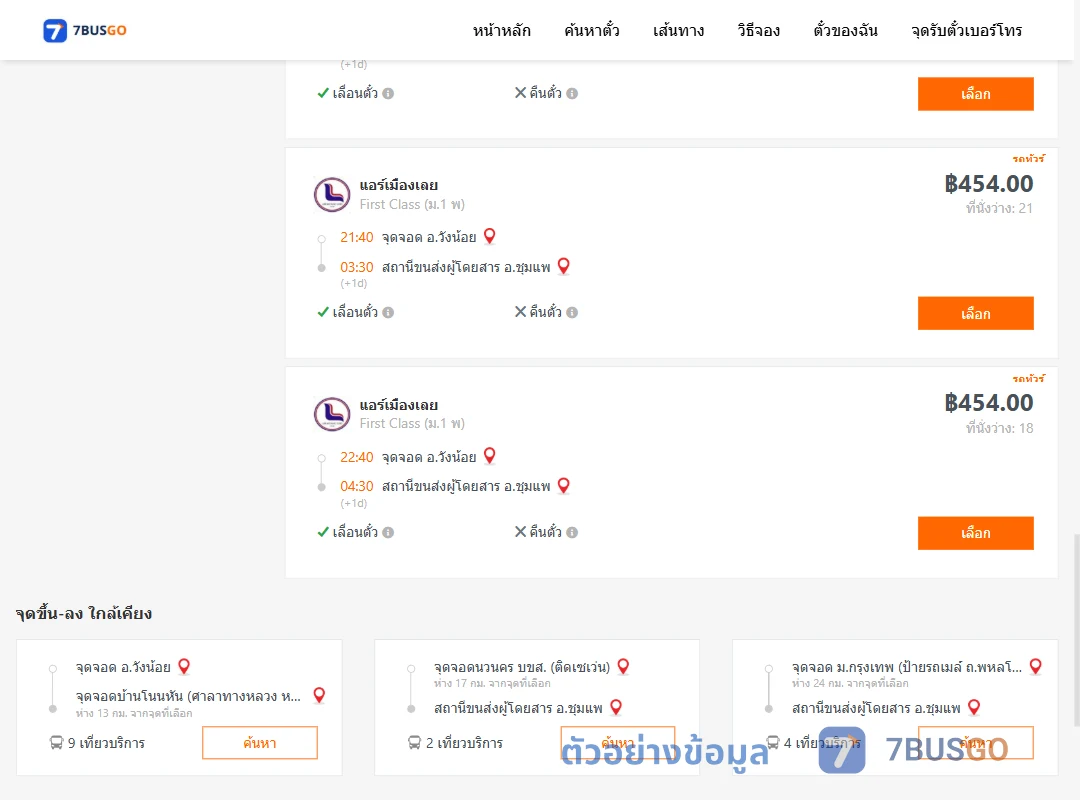1080x800 pixels.
Task: Click First Class (ม.1 พ) label in 21:40 trip
Action: tap(412, 205)
